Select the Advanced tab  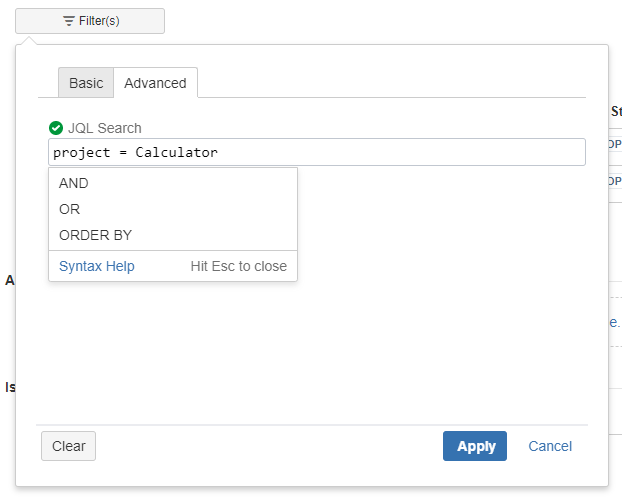[x=156, y=83]
